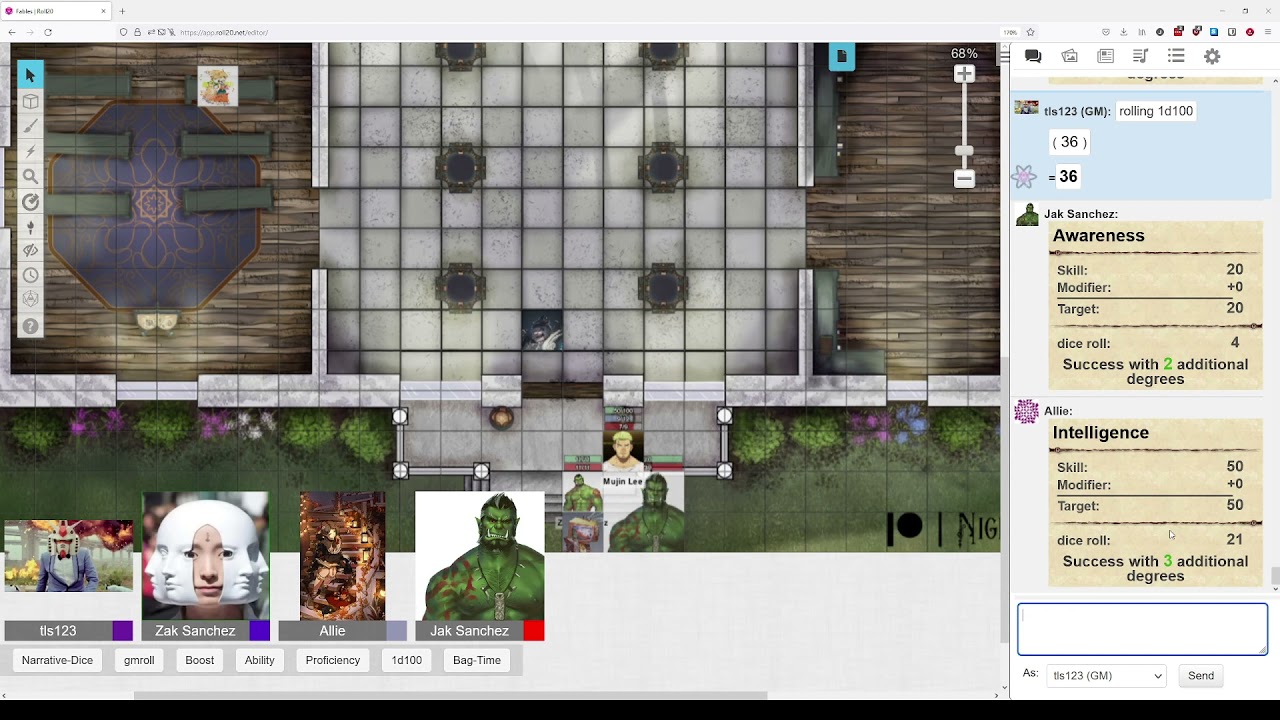Open the FX lightning tool
The image size is (1280, 720).
pos(30,151)
